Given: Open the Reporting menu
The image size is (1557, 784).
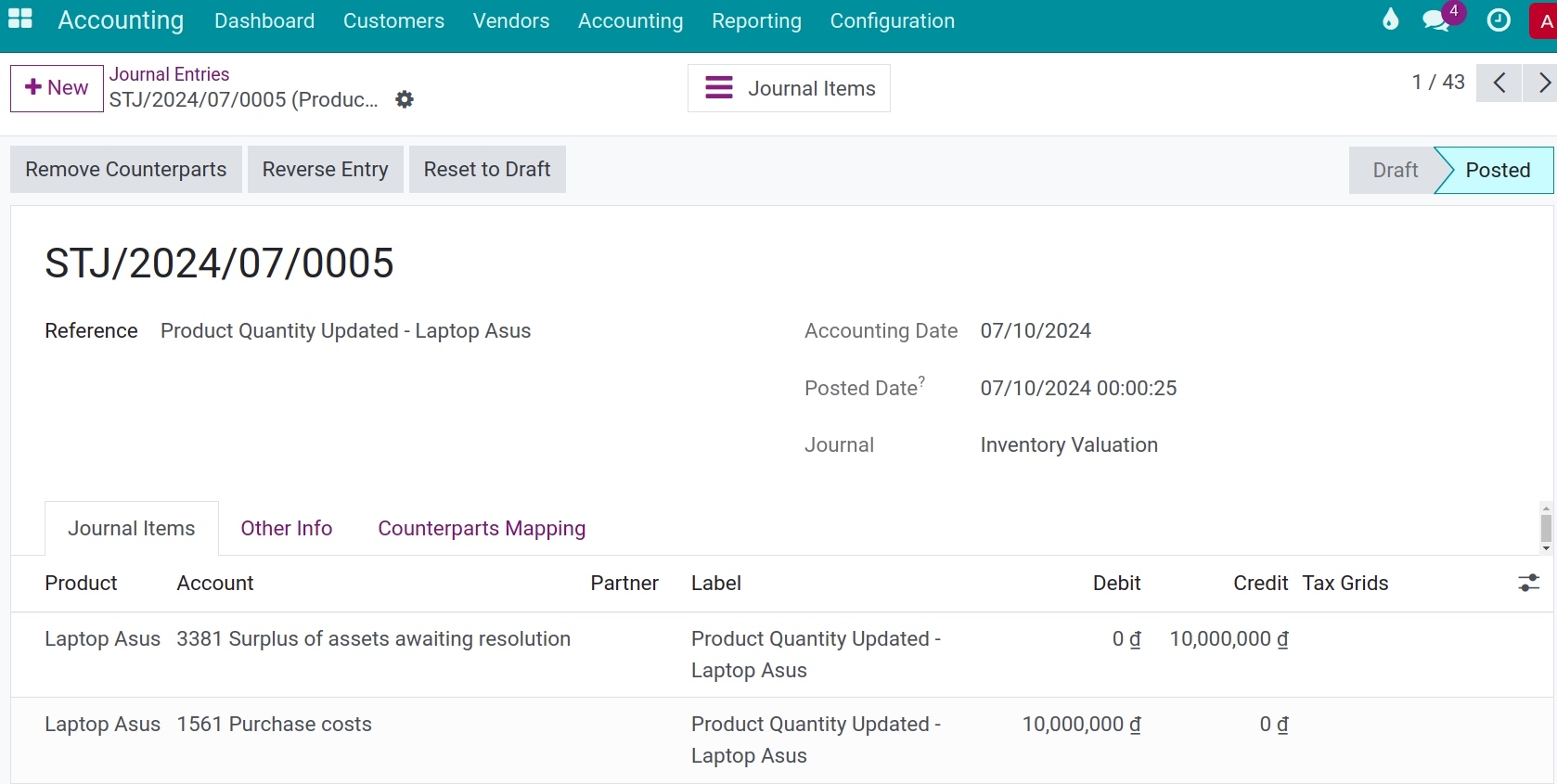Looking at the screenshot, I should click(x=756, y=20).
